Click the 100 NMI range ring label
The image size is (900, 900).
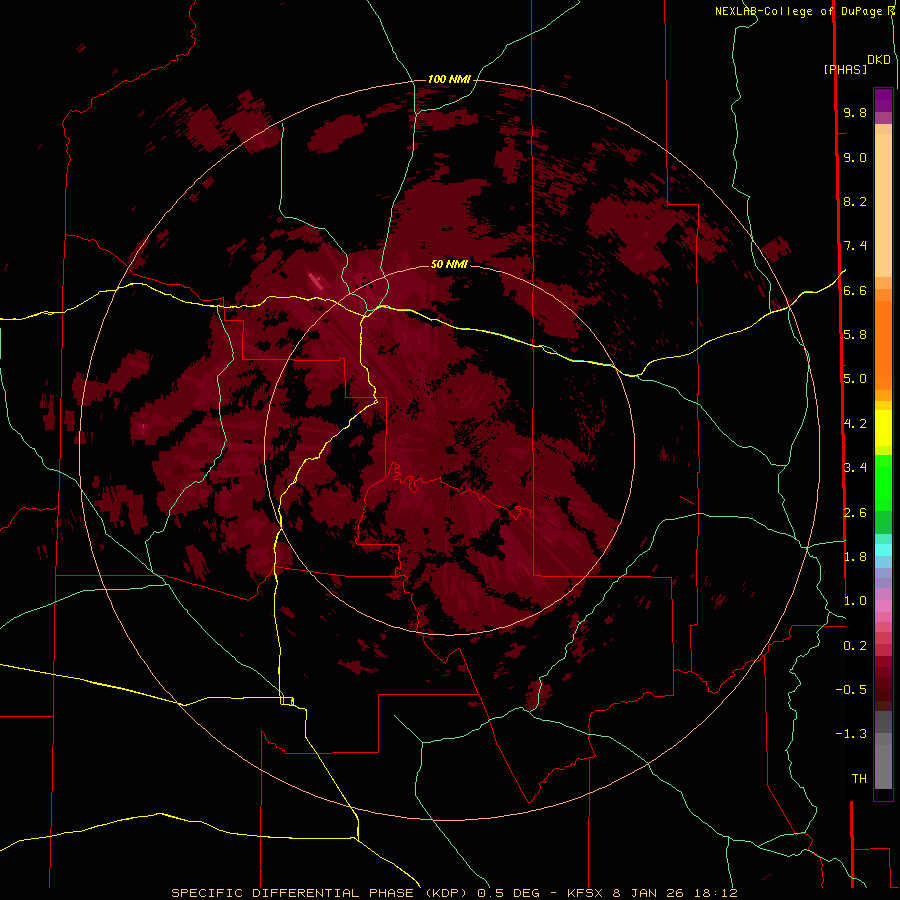pyautogui.click(x=449, y=79)
